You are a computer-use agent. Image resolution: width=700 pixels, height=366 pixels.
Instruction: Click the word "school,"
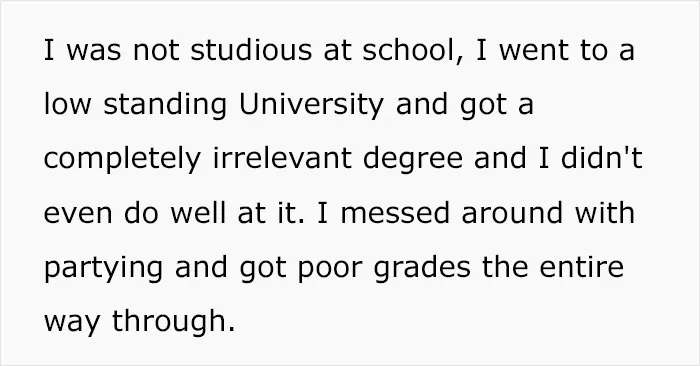click(x=413, y=50)
